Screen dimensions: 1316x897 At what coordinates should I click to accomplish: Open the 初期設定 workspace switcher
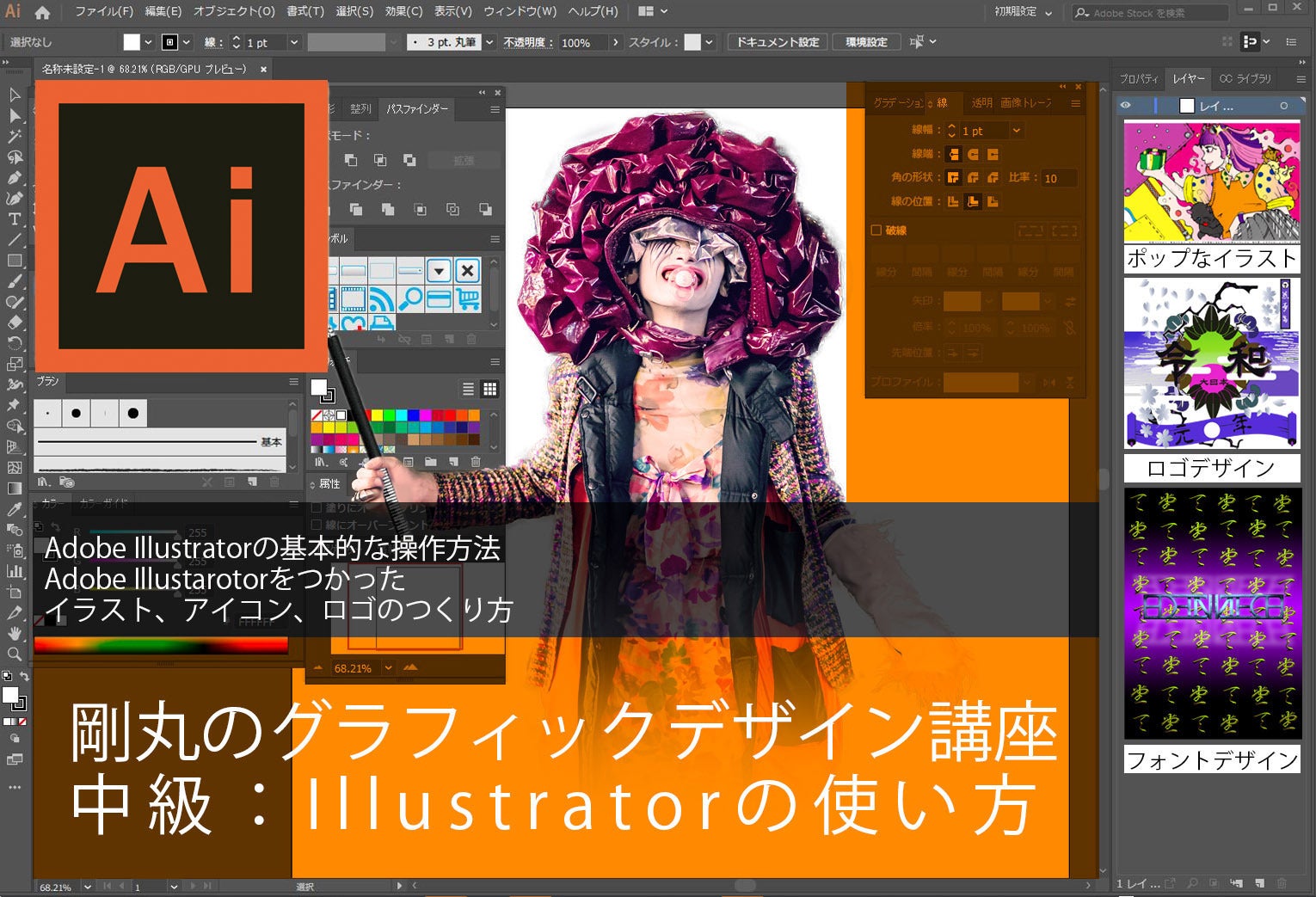pos(1023,12)
